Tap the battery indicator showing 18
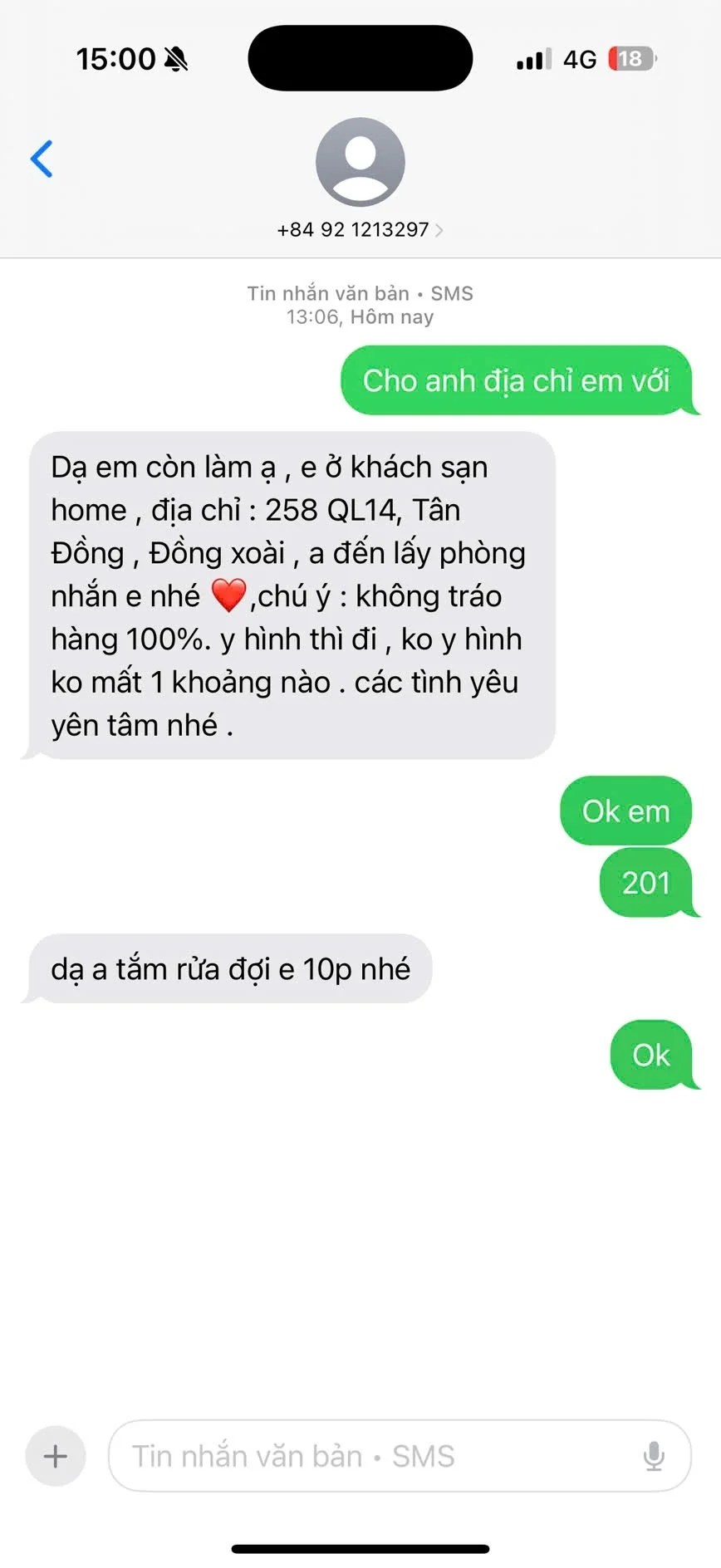The image size is (721, 1568). coord(632,59)
